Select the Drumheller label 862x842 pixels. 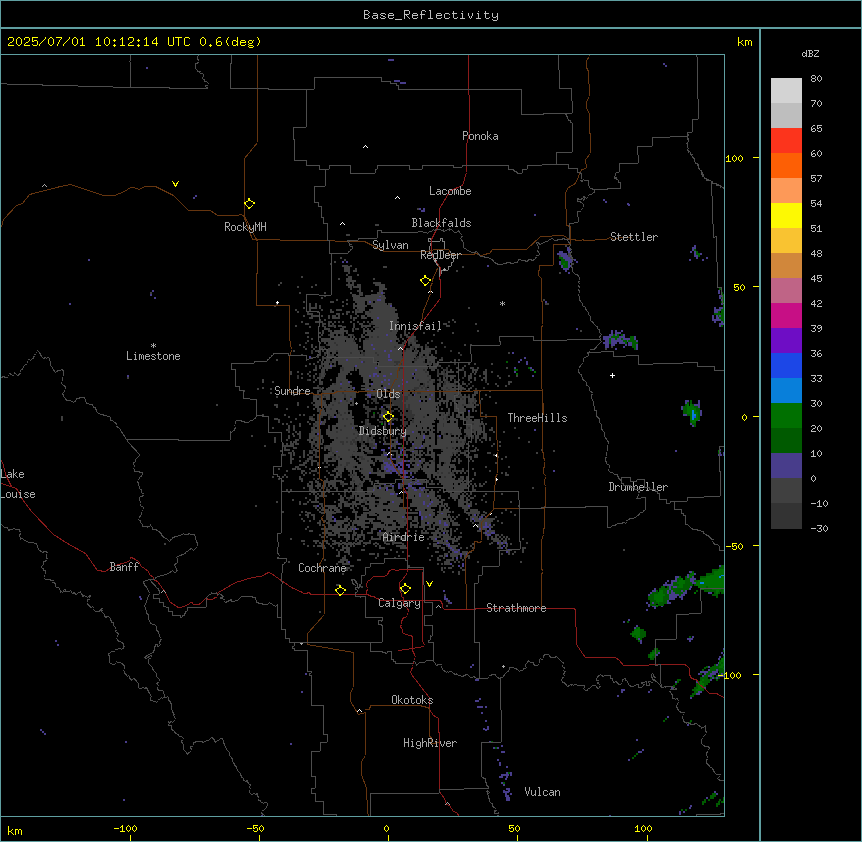[x=638, y=487]
